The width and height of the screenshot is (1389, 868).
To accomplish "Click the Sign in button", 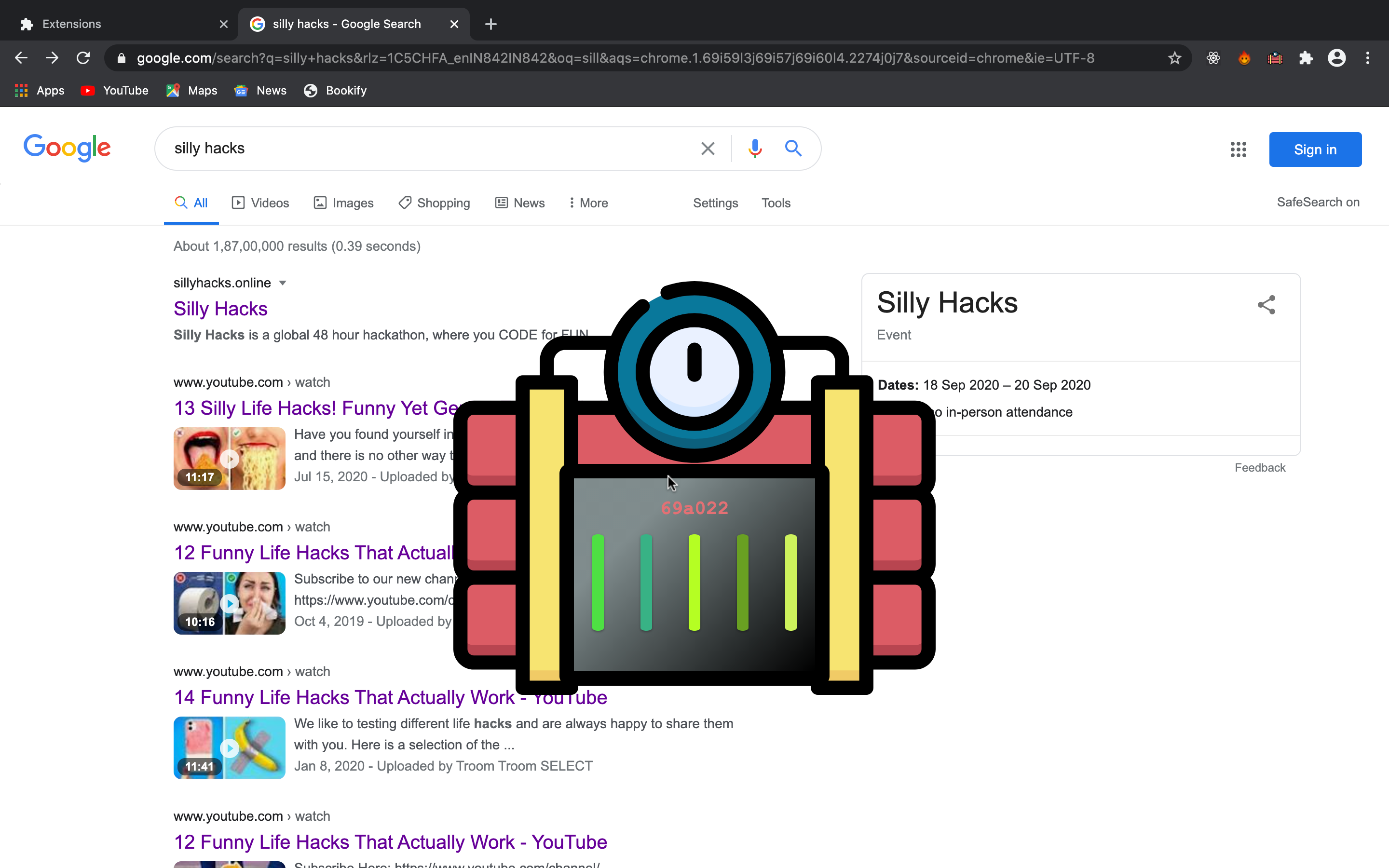I will coord(1315,150).
